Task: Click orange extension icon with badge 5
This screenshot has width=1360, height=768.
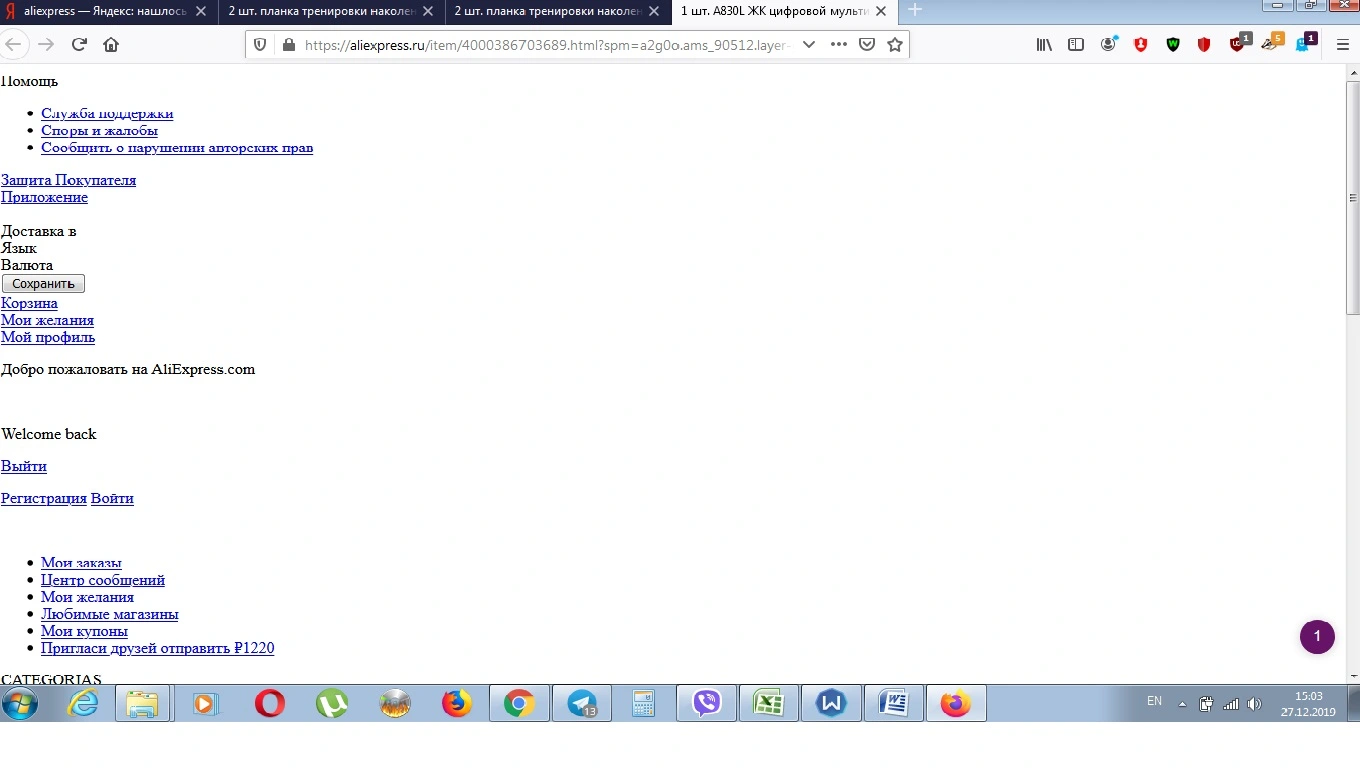Action: point(1271,43)
